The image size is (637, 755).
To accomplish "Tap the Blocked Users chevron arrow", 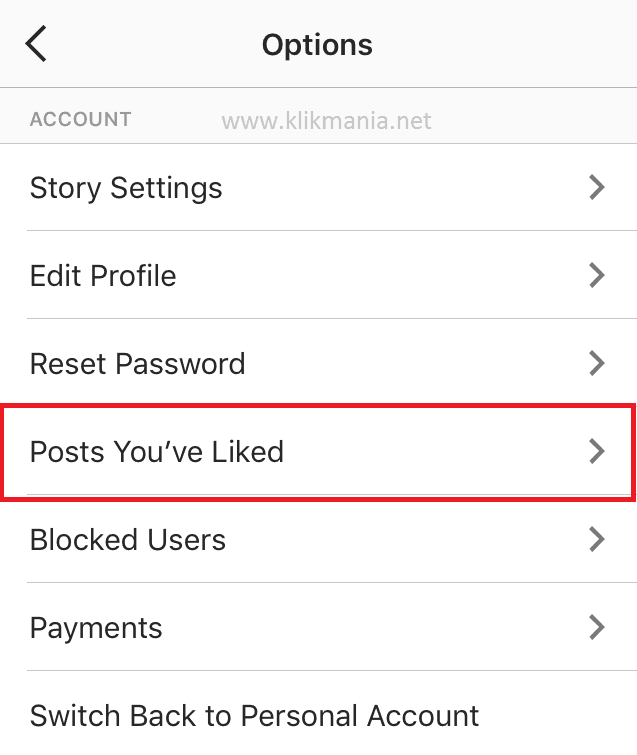I will pyautogui.click(x=597, y=539).
